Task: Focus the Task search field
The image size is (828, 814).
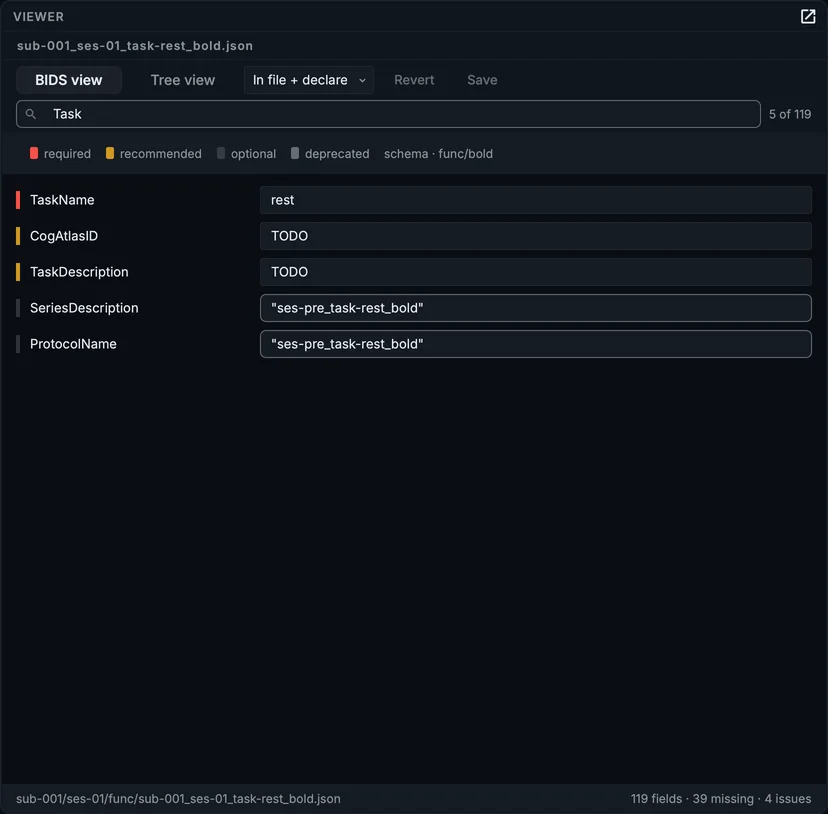Action: tap(388, 114)
